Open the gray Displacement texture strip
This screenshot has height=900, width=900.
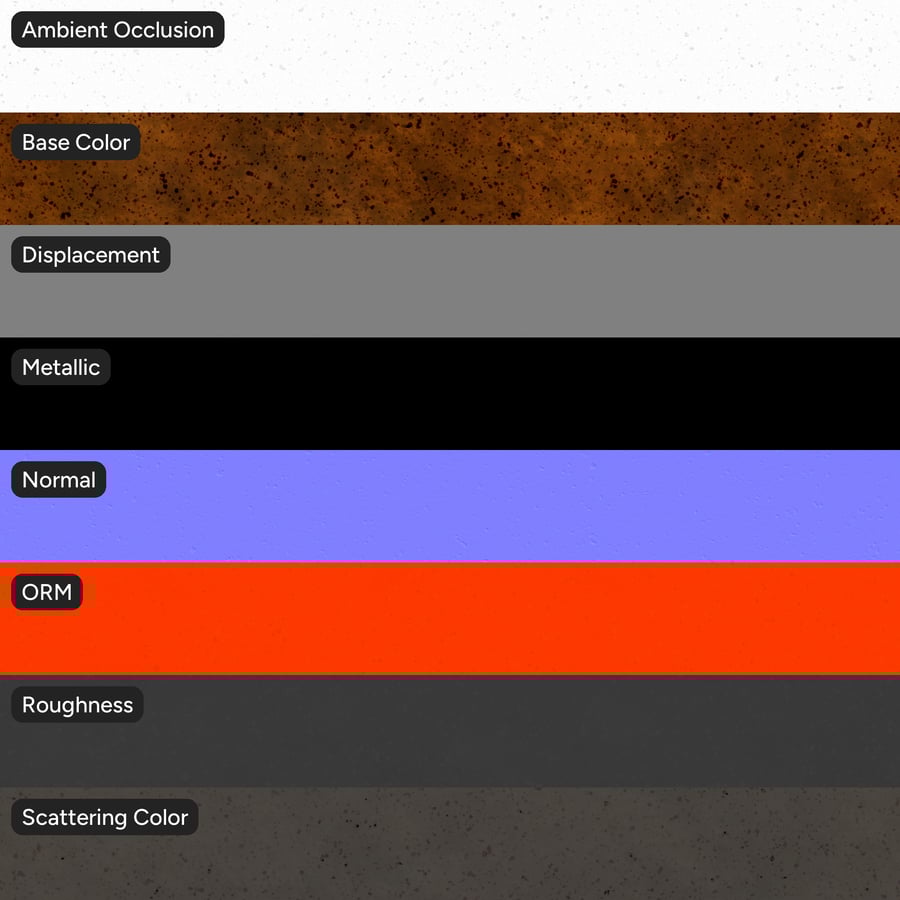click(x=450, y=281)
